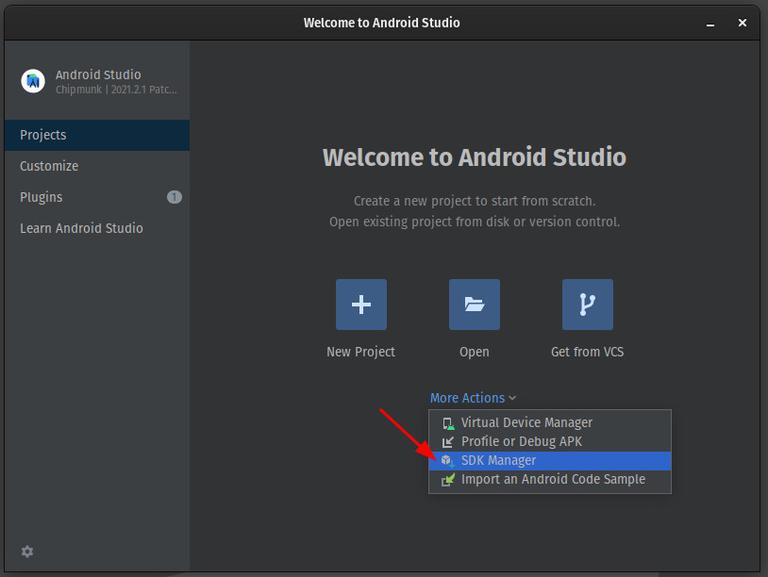Click the Chipmunk 2021.2.1 version text

point(116,90)
